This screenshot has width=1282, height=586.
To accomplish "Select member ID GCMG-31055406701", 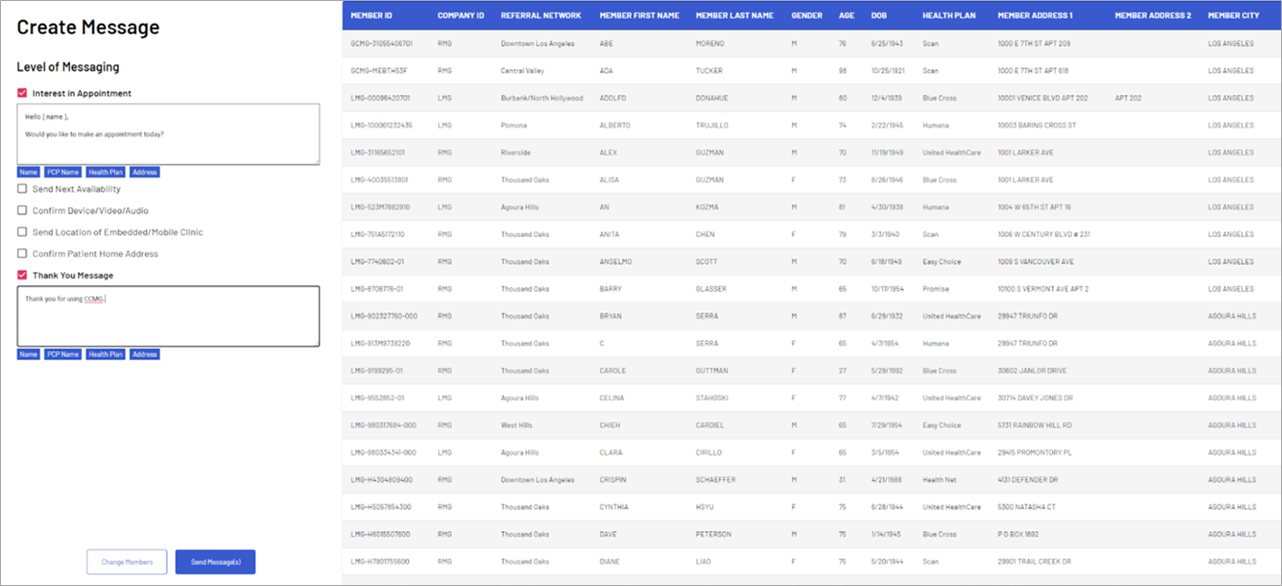I will [x=382, y=44].
